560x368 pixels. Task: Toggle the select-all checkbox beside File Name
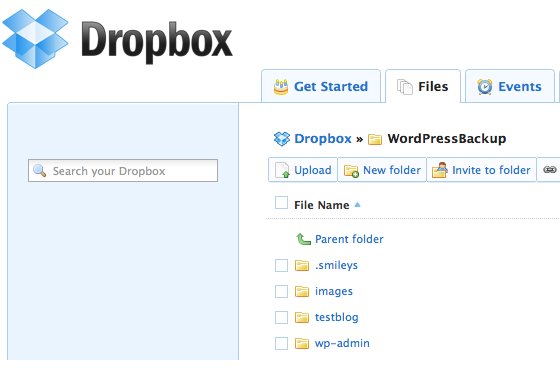click(x=281, y=202)
